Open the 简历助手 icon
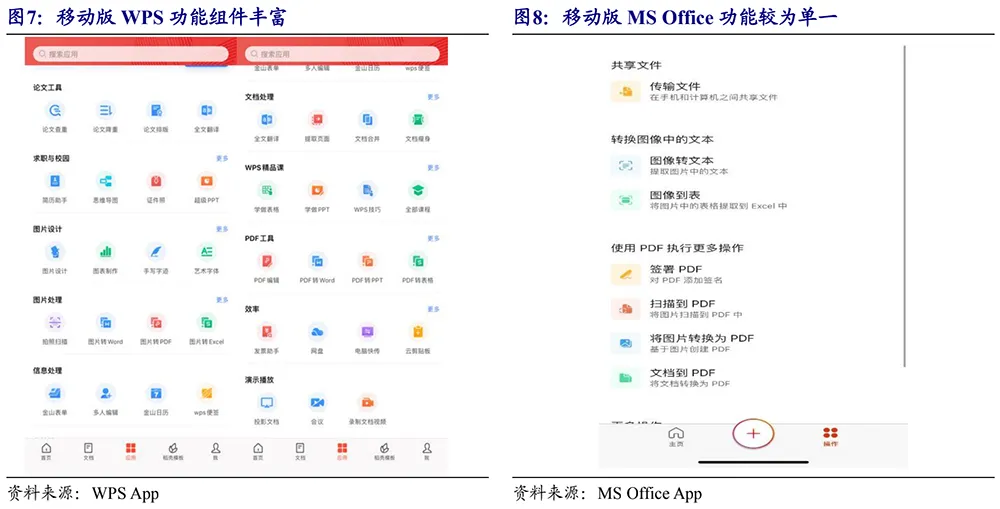The image size is (1000, 509). pyautogui.click(x=55, y=181)
